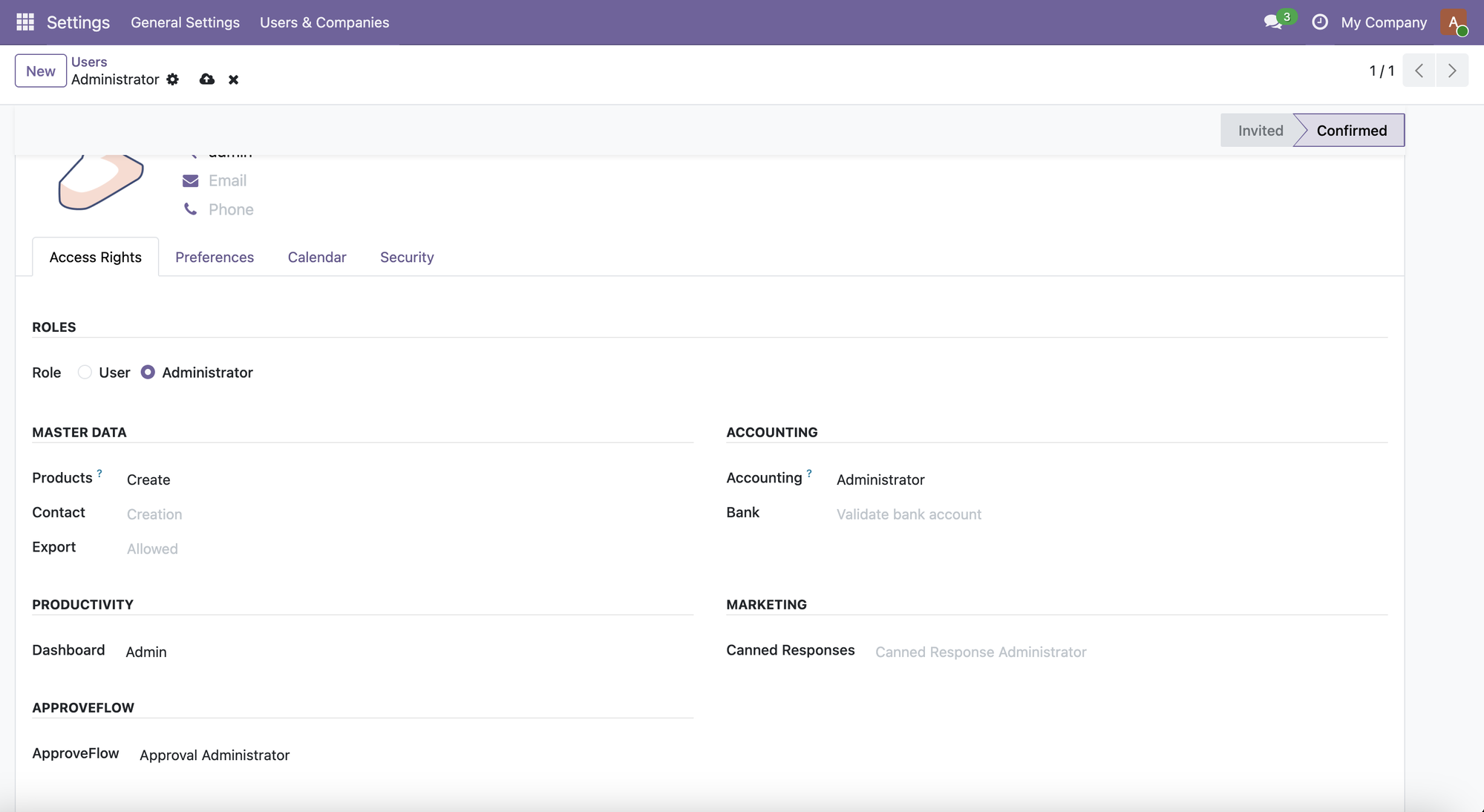Save the record with the cloud icon
The image size is (1484, 812).
206,79
